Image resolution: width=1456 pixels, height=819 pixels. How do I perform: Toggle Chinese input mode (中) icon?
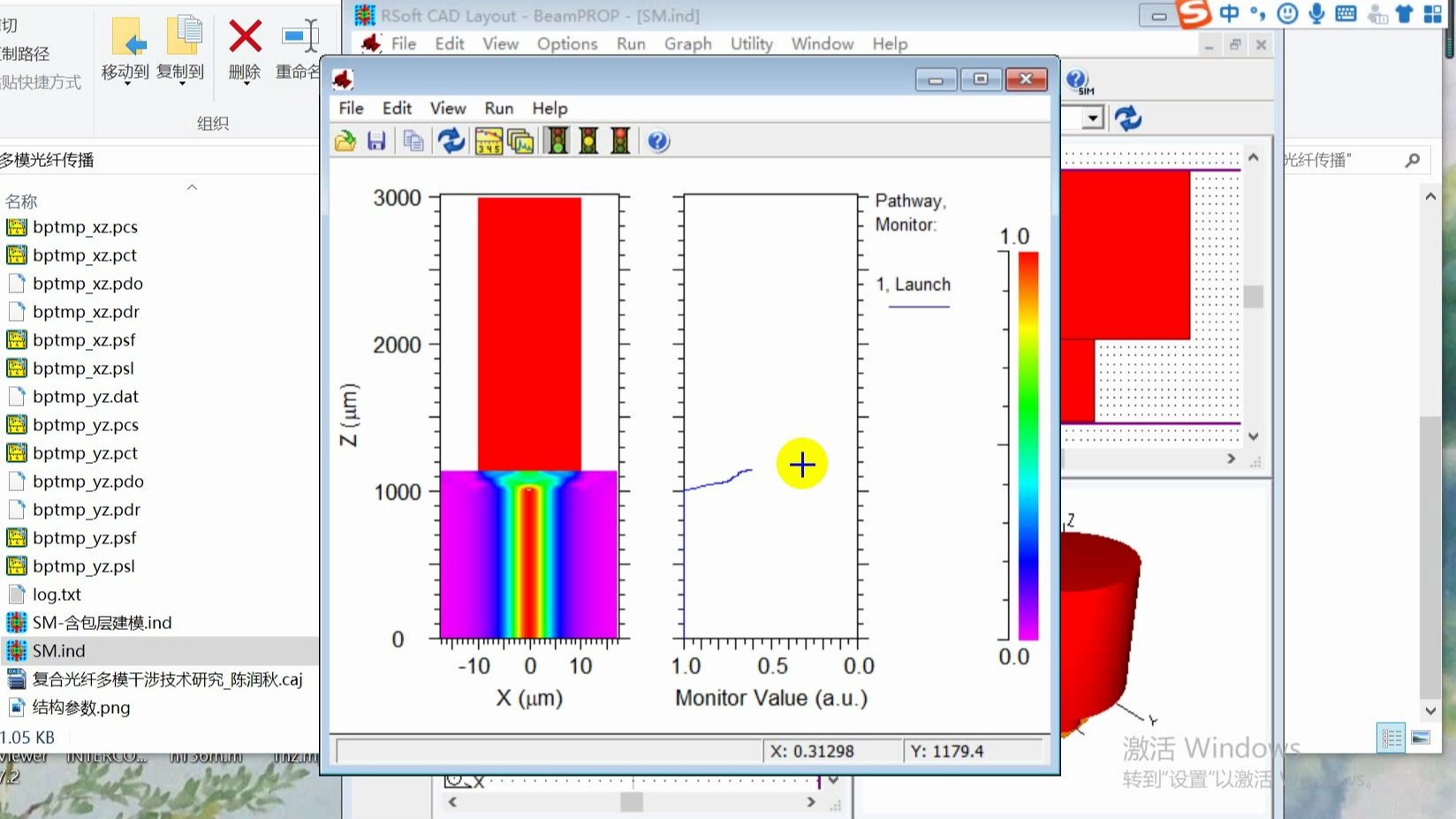click(1229, 13)
